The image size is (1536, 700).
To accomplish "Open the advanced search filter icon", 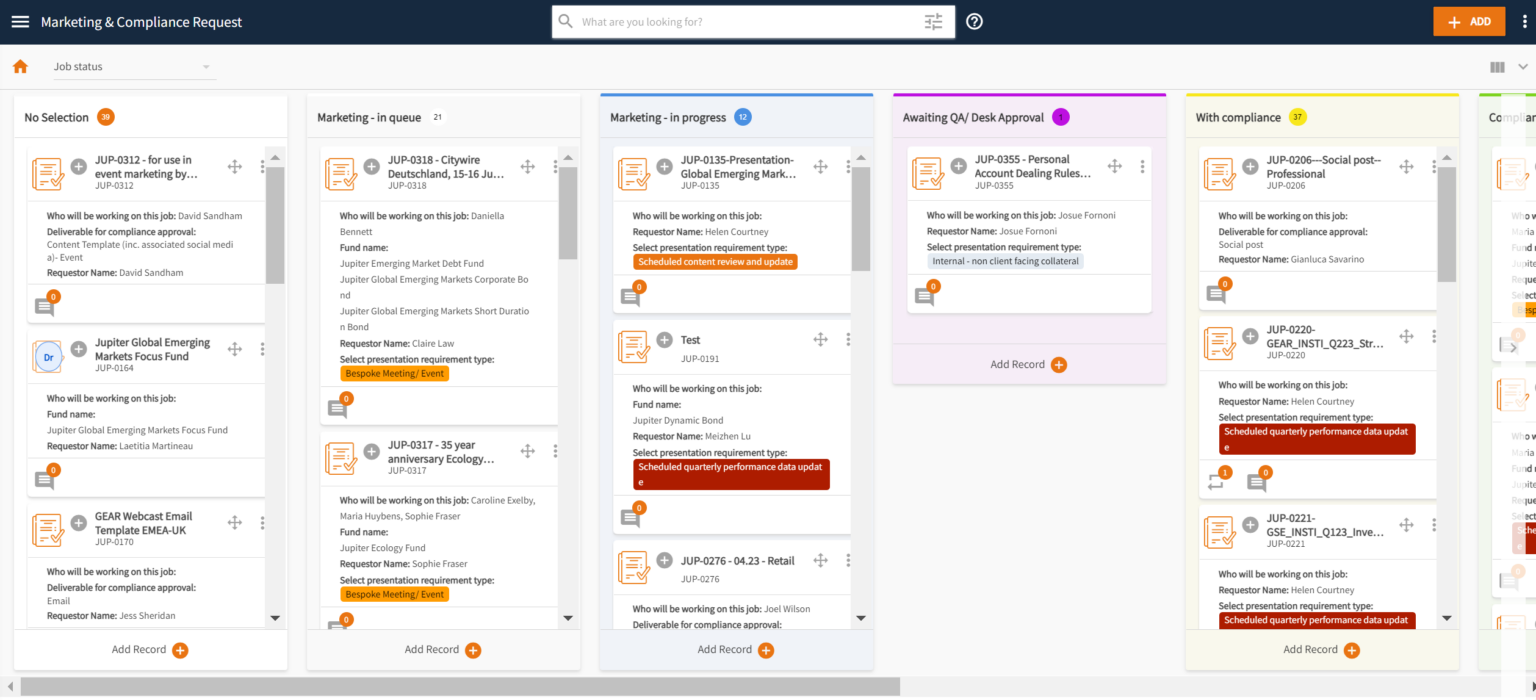I will click(x=933, y=21).
